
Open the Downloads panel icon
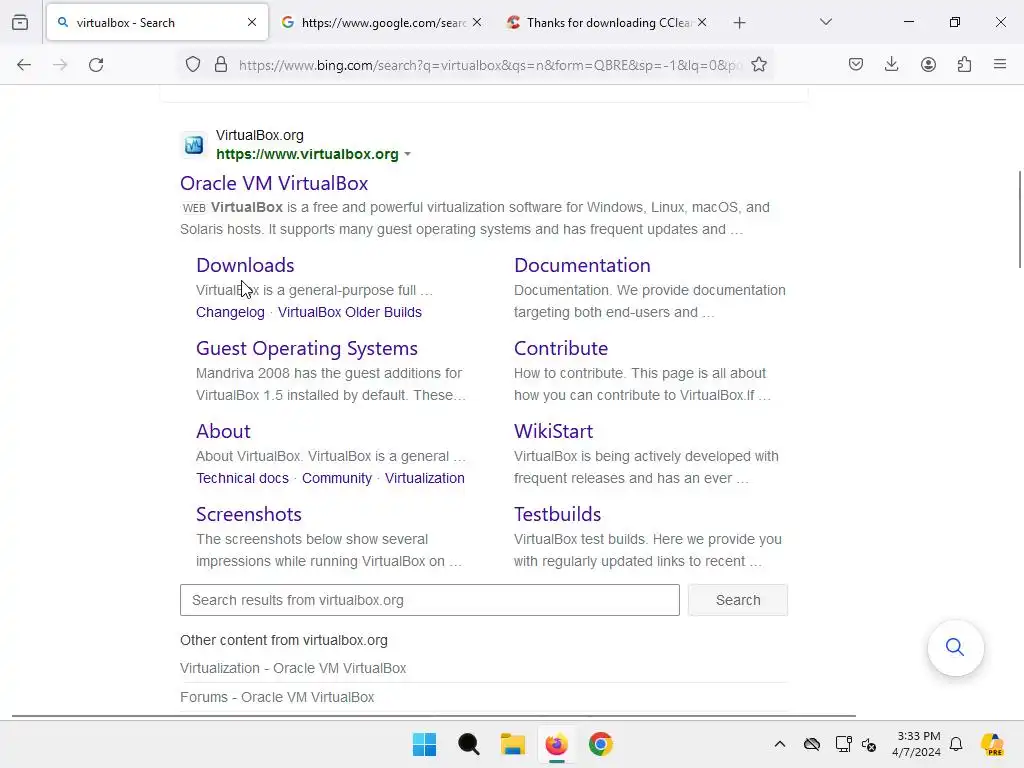[891, 65]
